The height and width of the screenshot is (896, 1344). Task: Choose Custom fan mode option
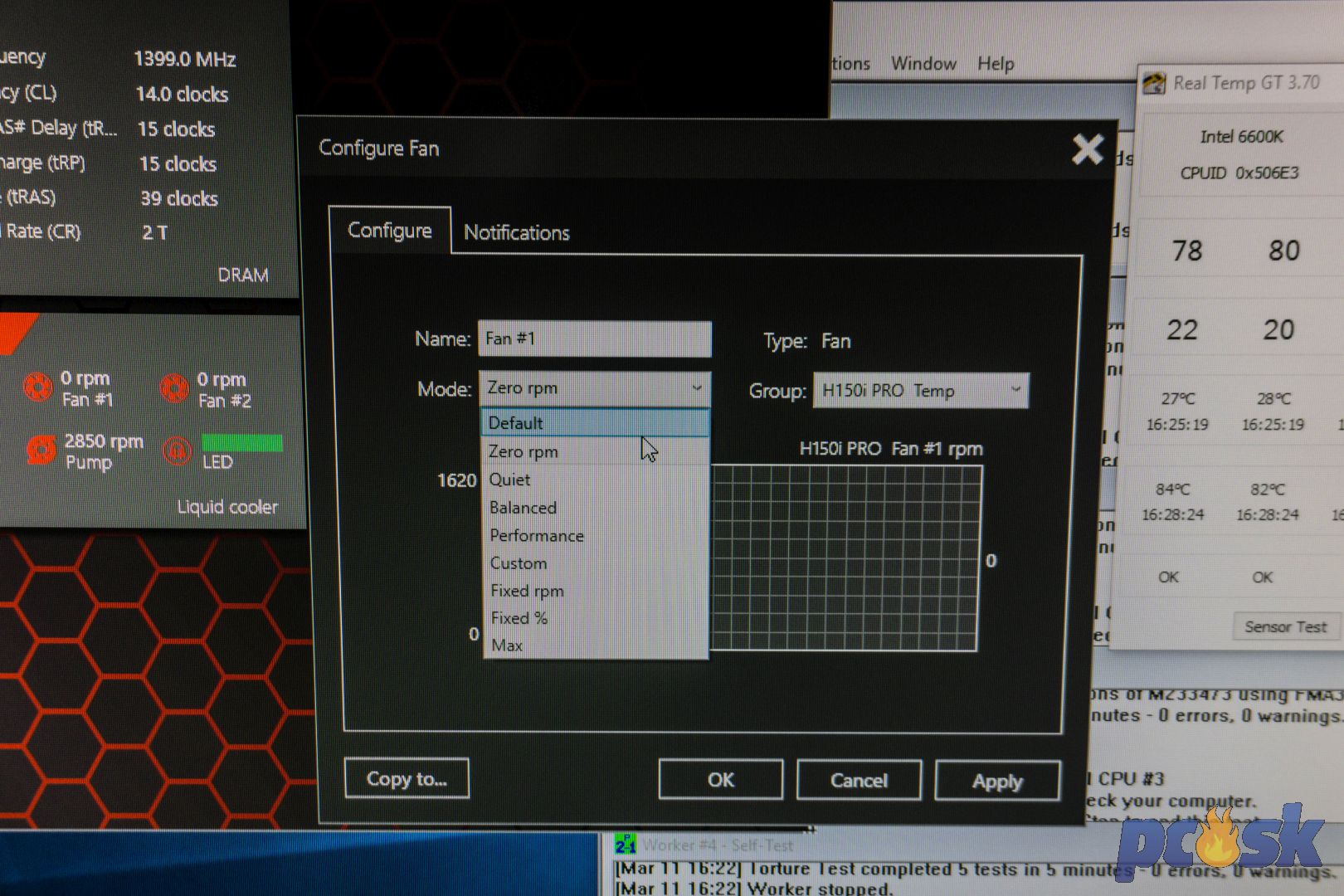tap(595, 563)
